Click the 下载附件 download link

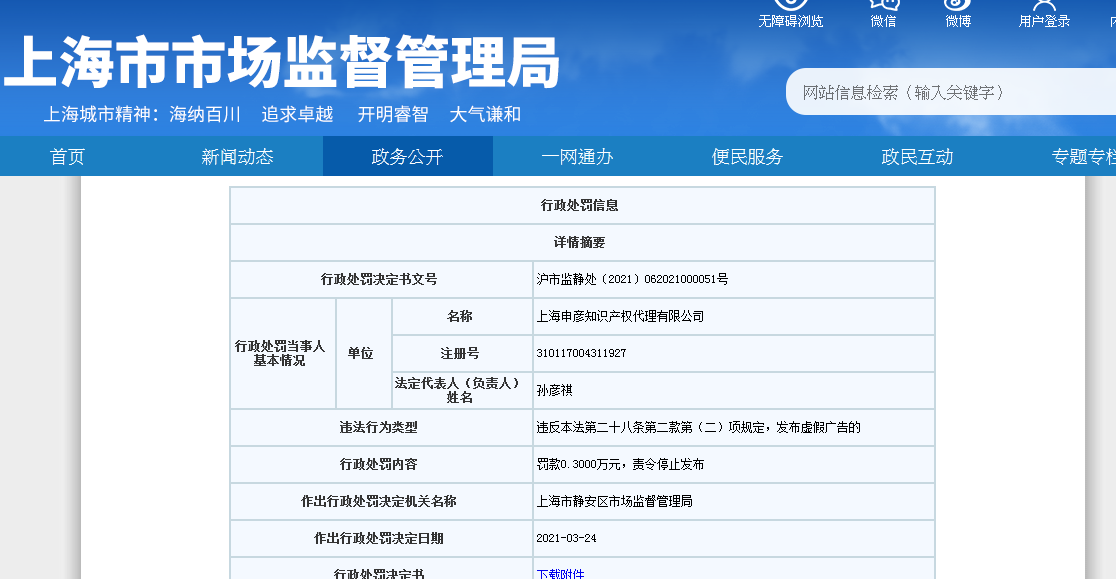pos(560,574)
